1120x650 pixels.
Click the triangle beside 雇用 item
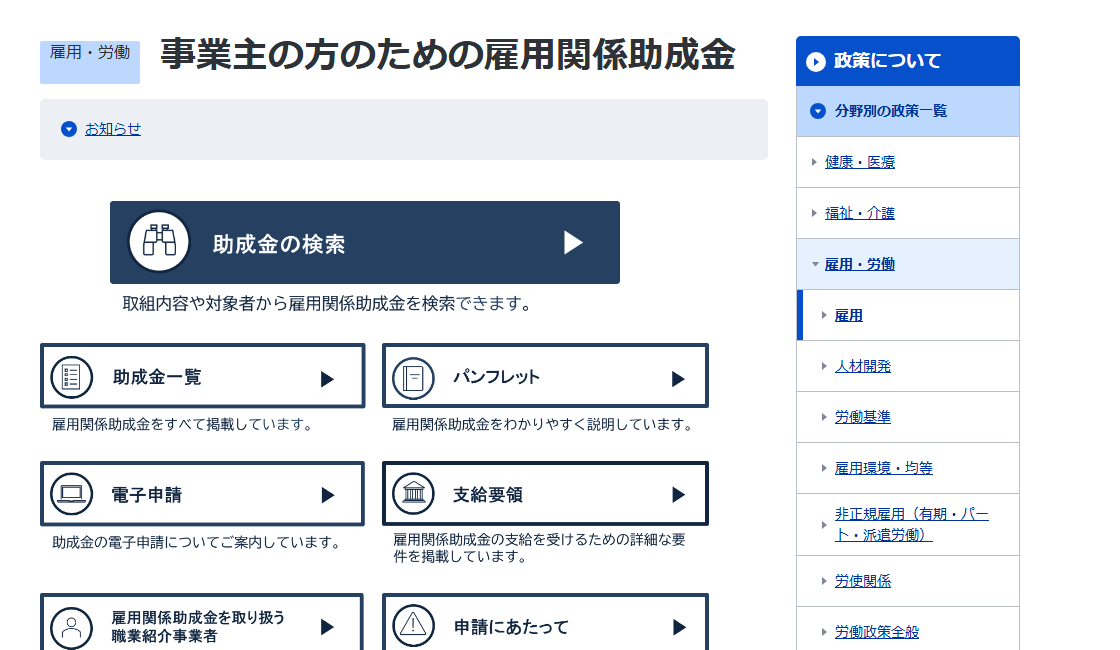click(x=824, y=315)
